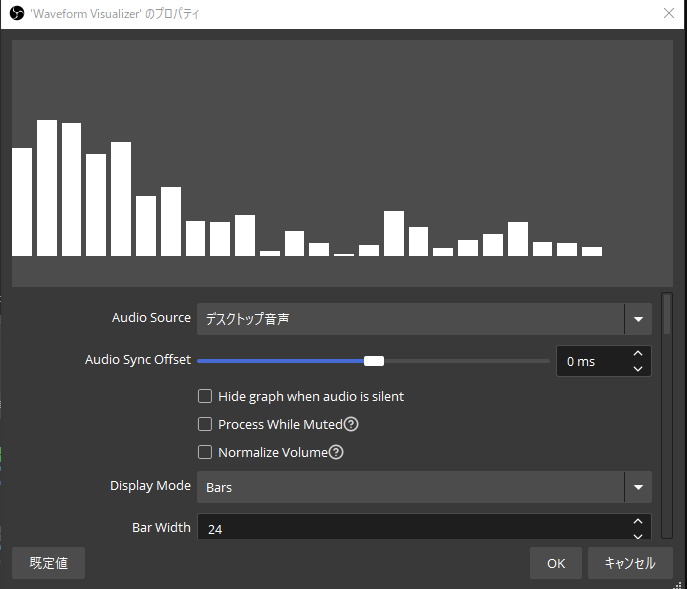The image size is (687, 589).
Task: Click the Audio Sync Offset slider handle
Action: 374,361
